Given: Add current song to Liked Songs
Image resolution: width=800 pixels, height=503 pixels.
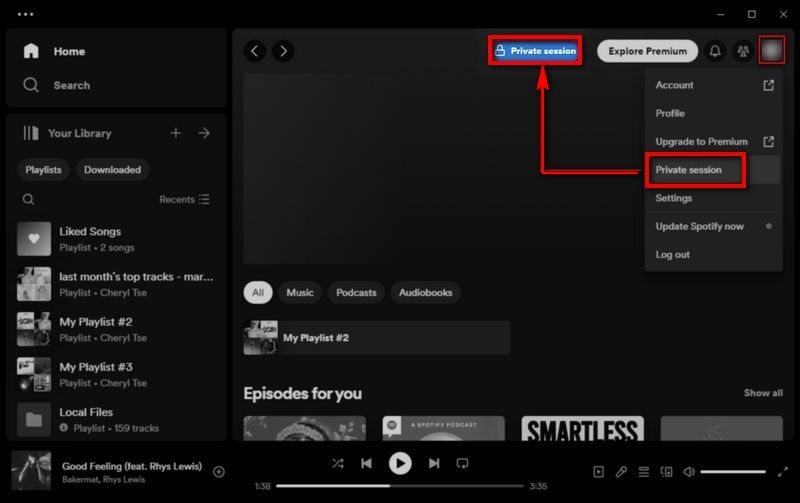Looking at the screenshot, I should pos(219,472).
